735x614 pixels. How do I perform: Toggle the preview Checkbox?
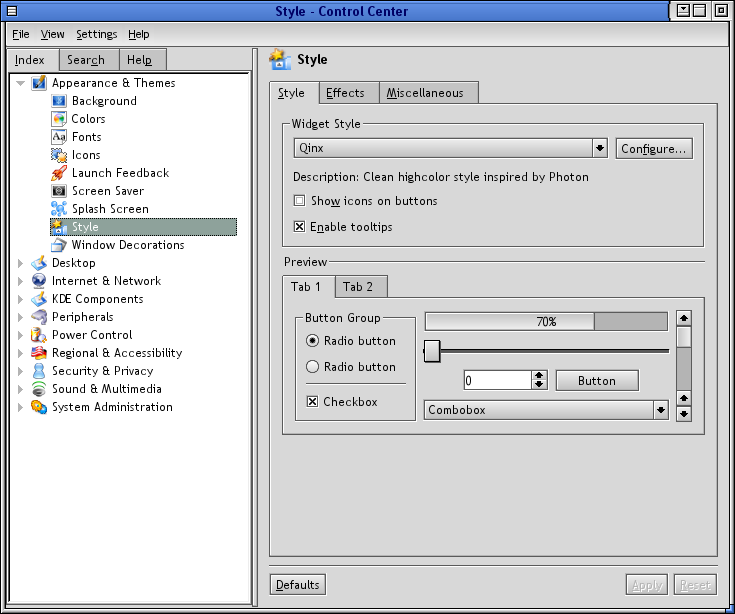coord(312,402)
